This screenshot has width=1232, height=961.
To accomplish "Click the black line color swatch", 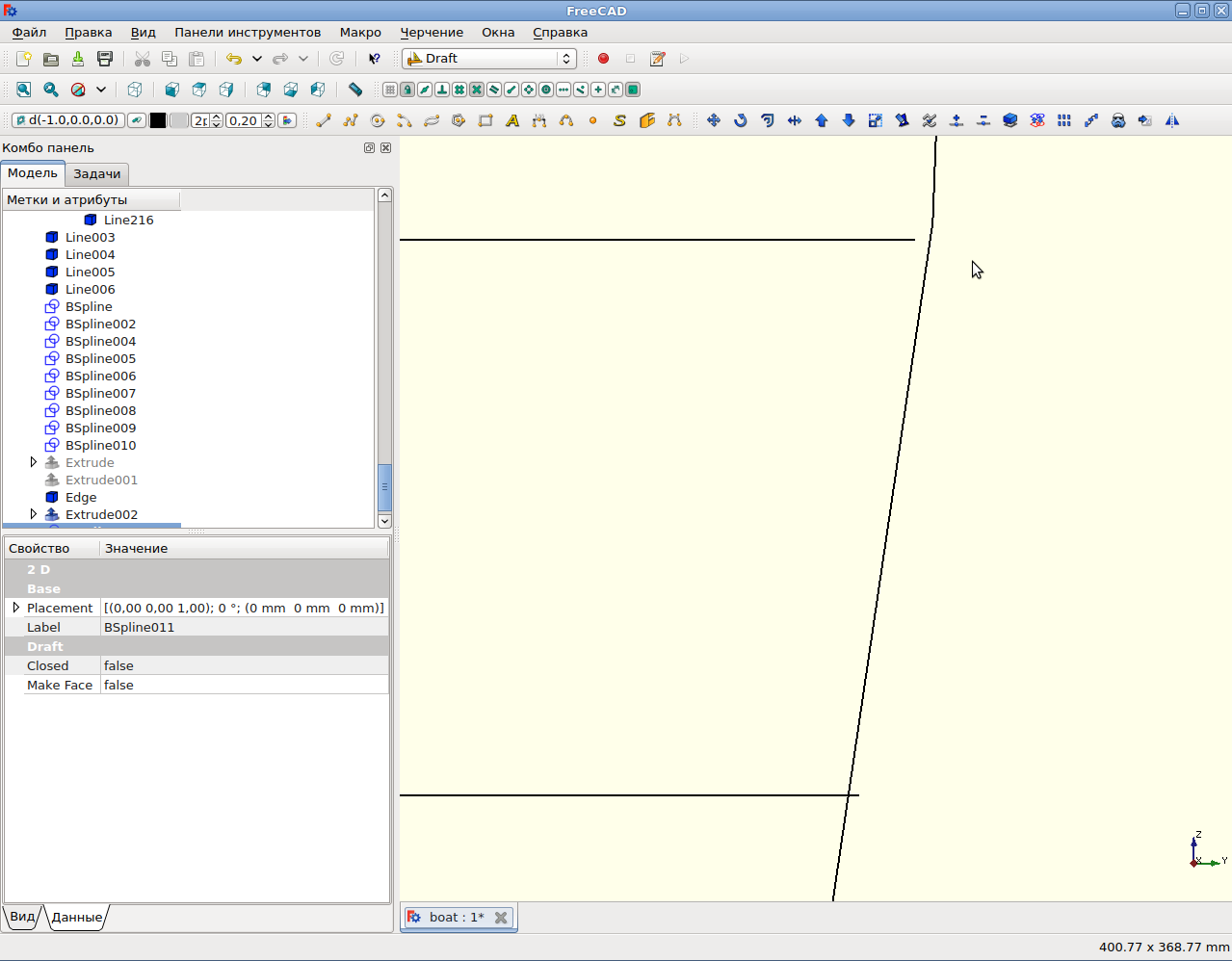I will pos(158,120).
